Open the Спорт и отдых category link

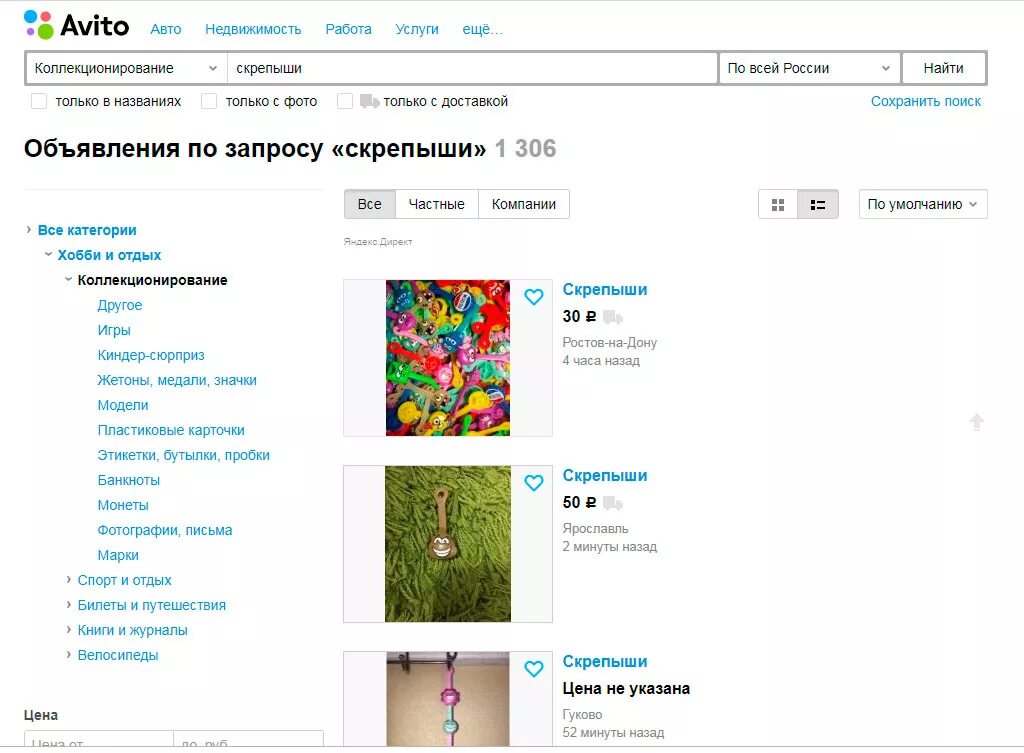(125, 580)
